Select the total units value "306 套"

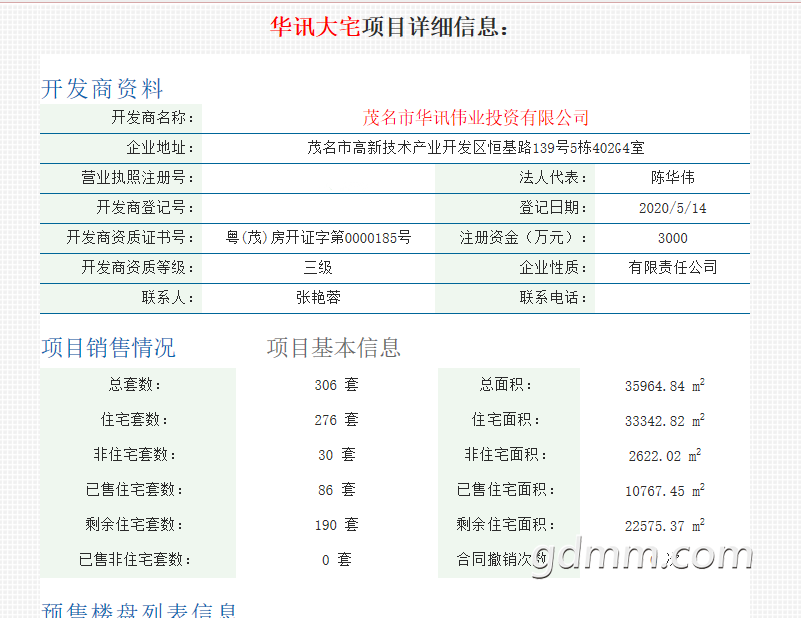click(337, 385)
